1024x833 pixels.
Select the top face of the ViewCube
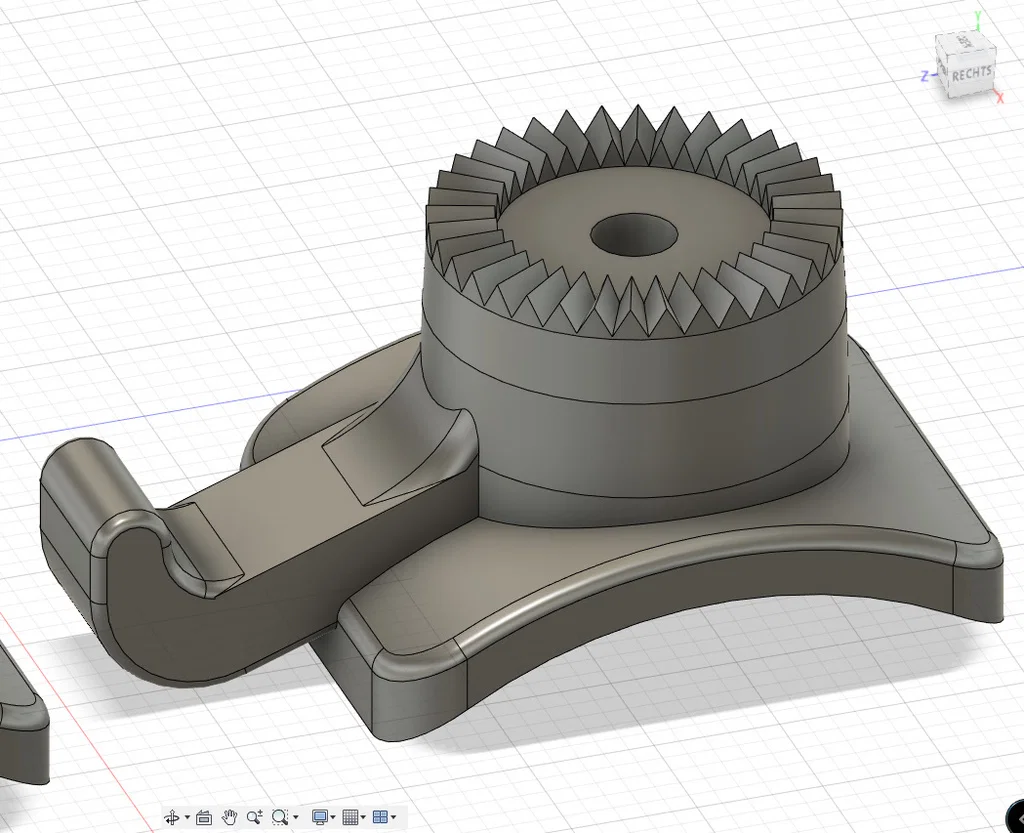tap(965, 43)
